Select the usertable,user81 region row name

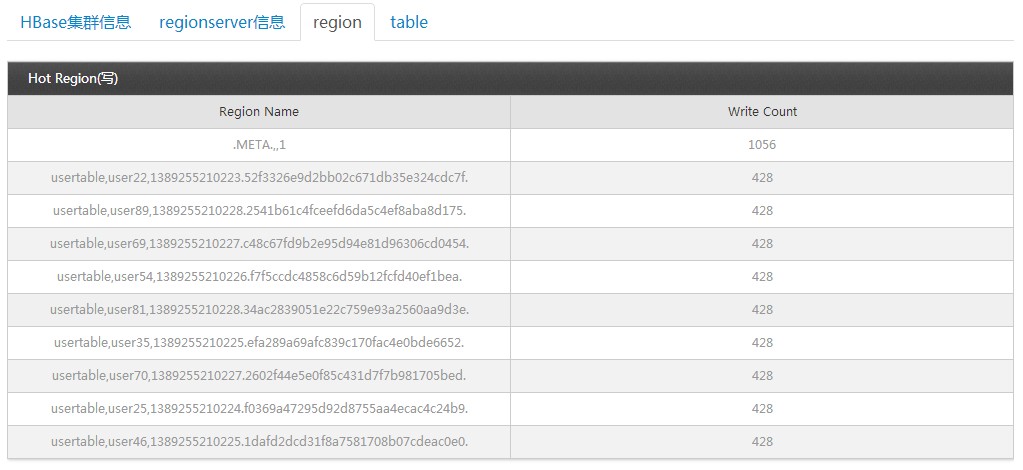259,309
